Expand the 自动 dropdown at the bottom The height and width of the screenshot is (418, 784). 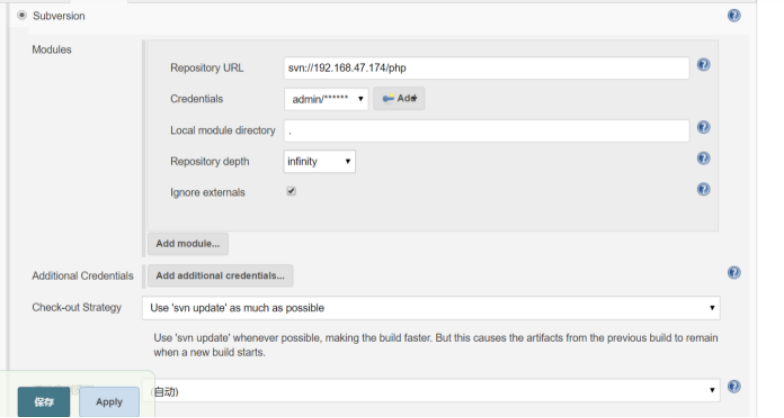432,390
